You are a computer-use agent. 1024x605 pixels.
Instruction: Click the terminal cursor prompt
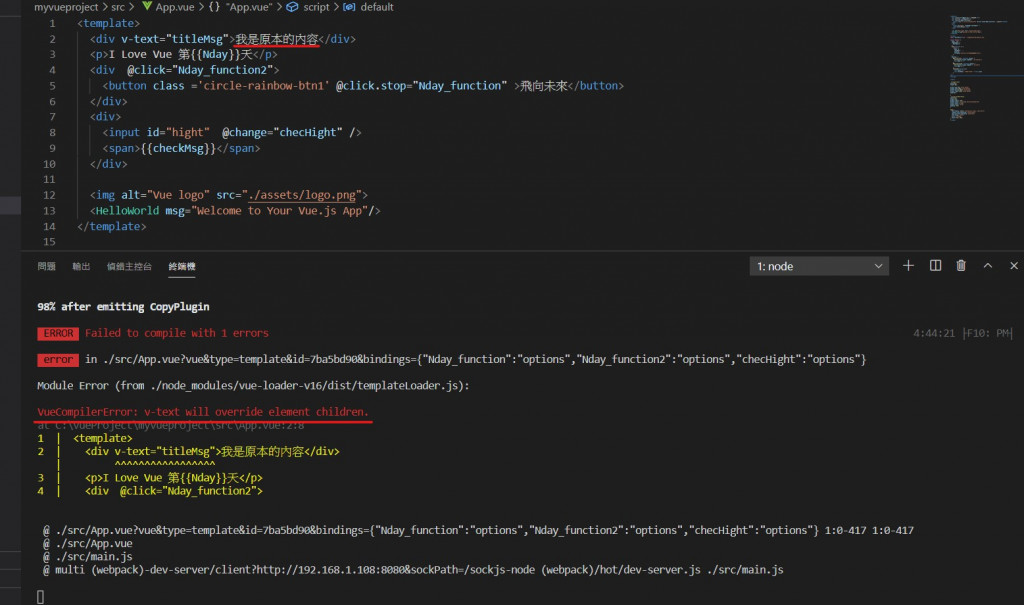point(40,597)
